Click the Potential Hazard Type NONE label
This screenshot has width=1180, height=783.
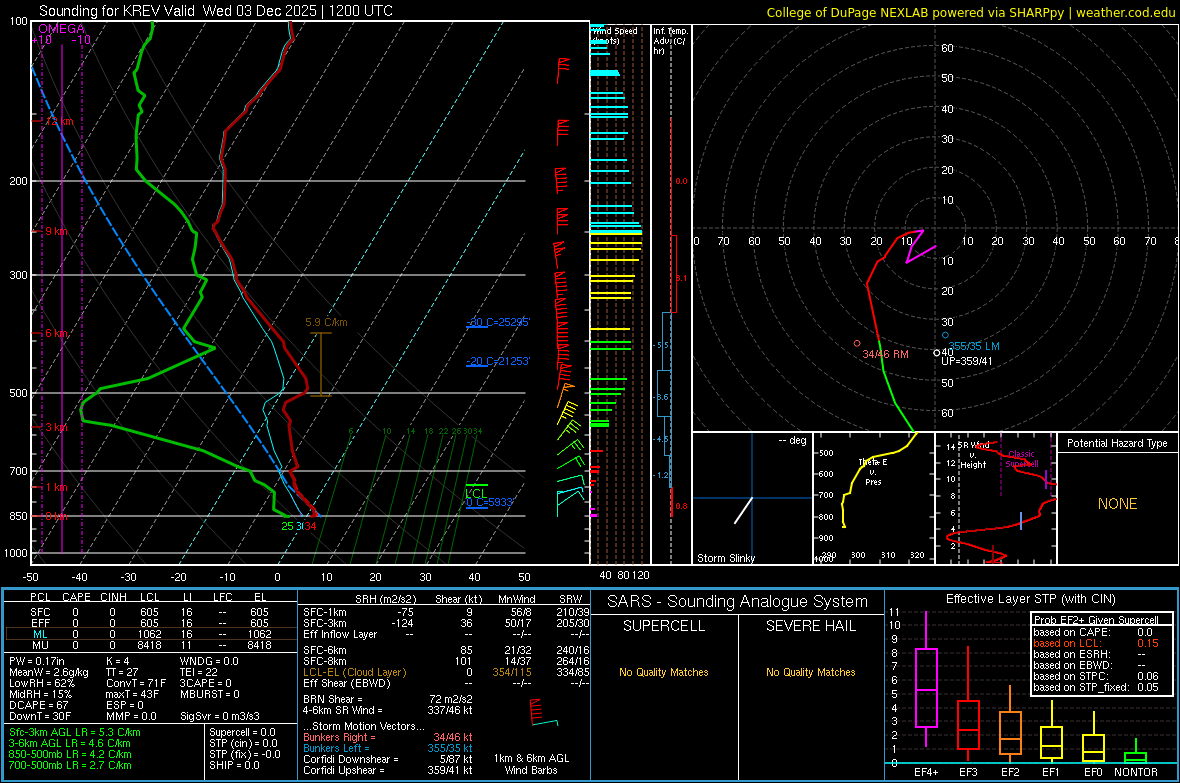pos(1118,504)
